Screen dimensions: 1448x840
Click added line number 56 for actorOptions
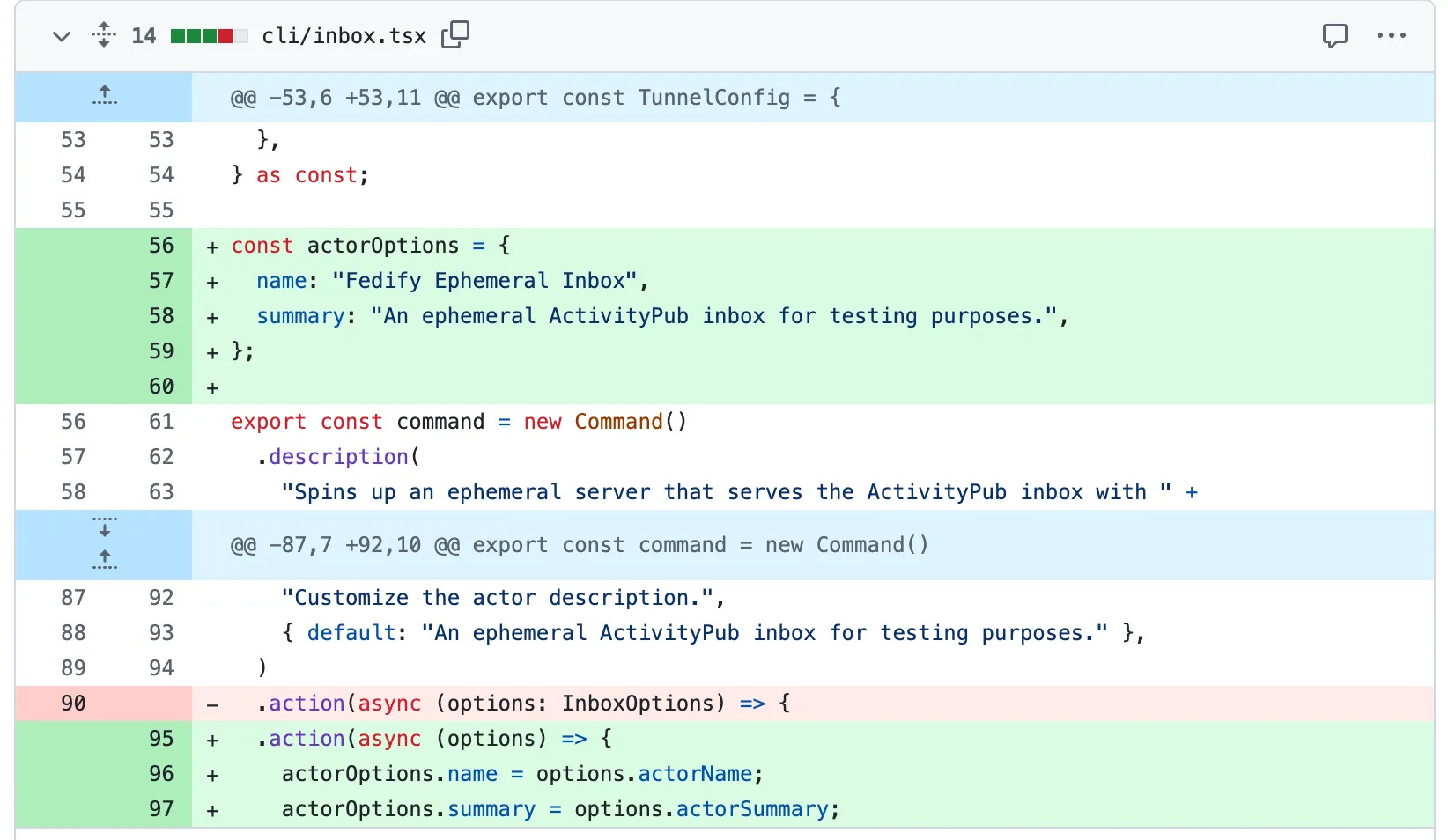pyautogui.click(x=161, y=246)
